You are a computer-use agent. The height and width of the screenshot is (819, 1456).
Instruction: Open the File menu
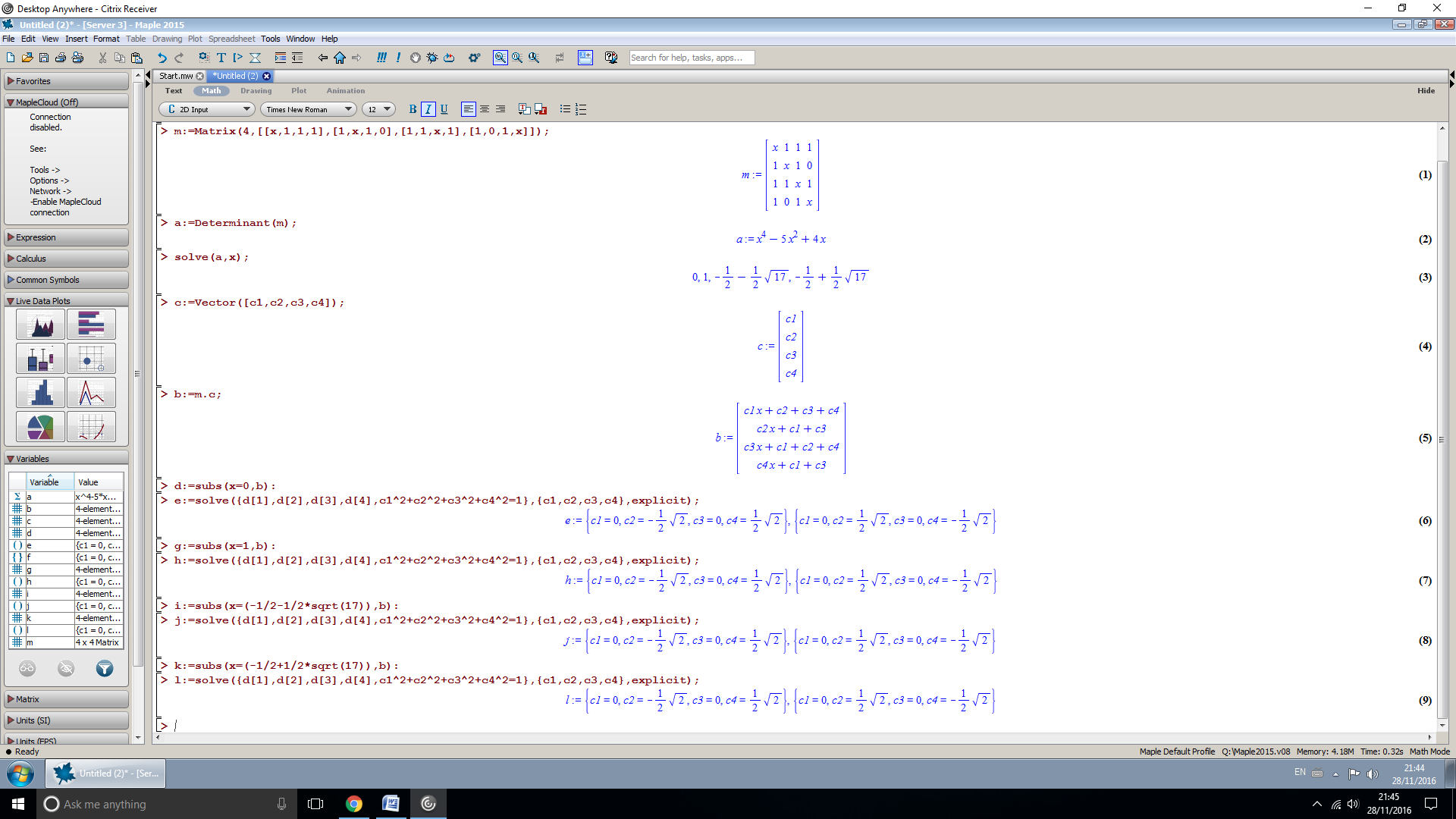point(8,39)
